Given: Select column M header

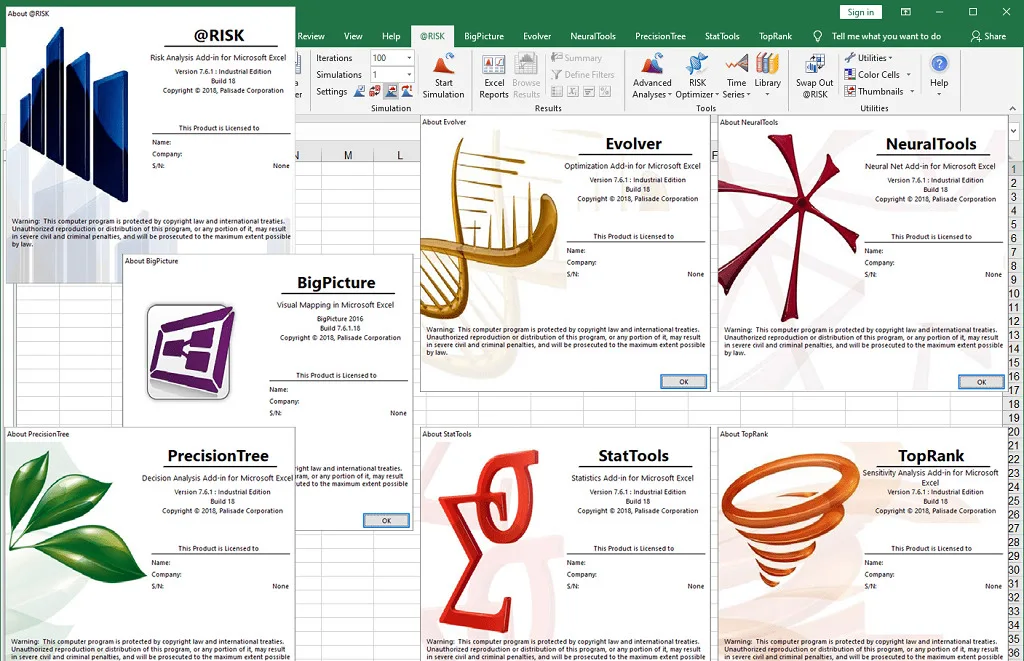Looking at the screenshot, I should pos(347,155).
